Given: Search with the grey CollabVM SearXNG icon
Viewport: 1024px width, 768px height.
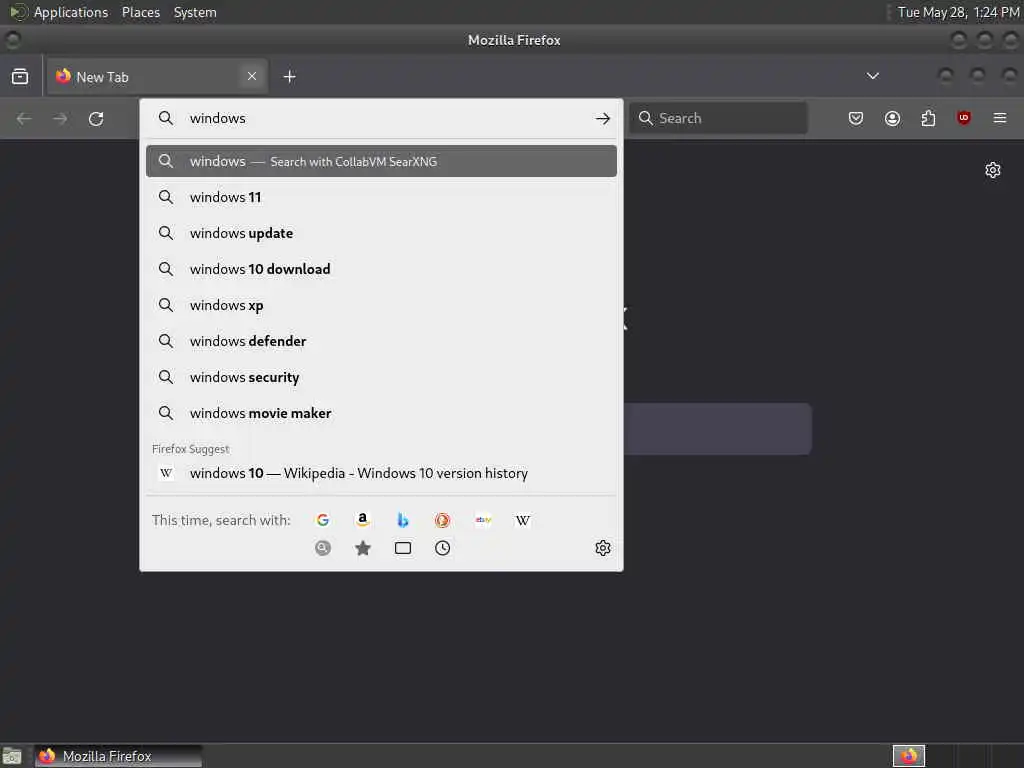Looking at the screenshot, I should [x=323, y=548].
